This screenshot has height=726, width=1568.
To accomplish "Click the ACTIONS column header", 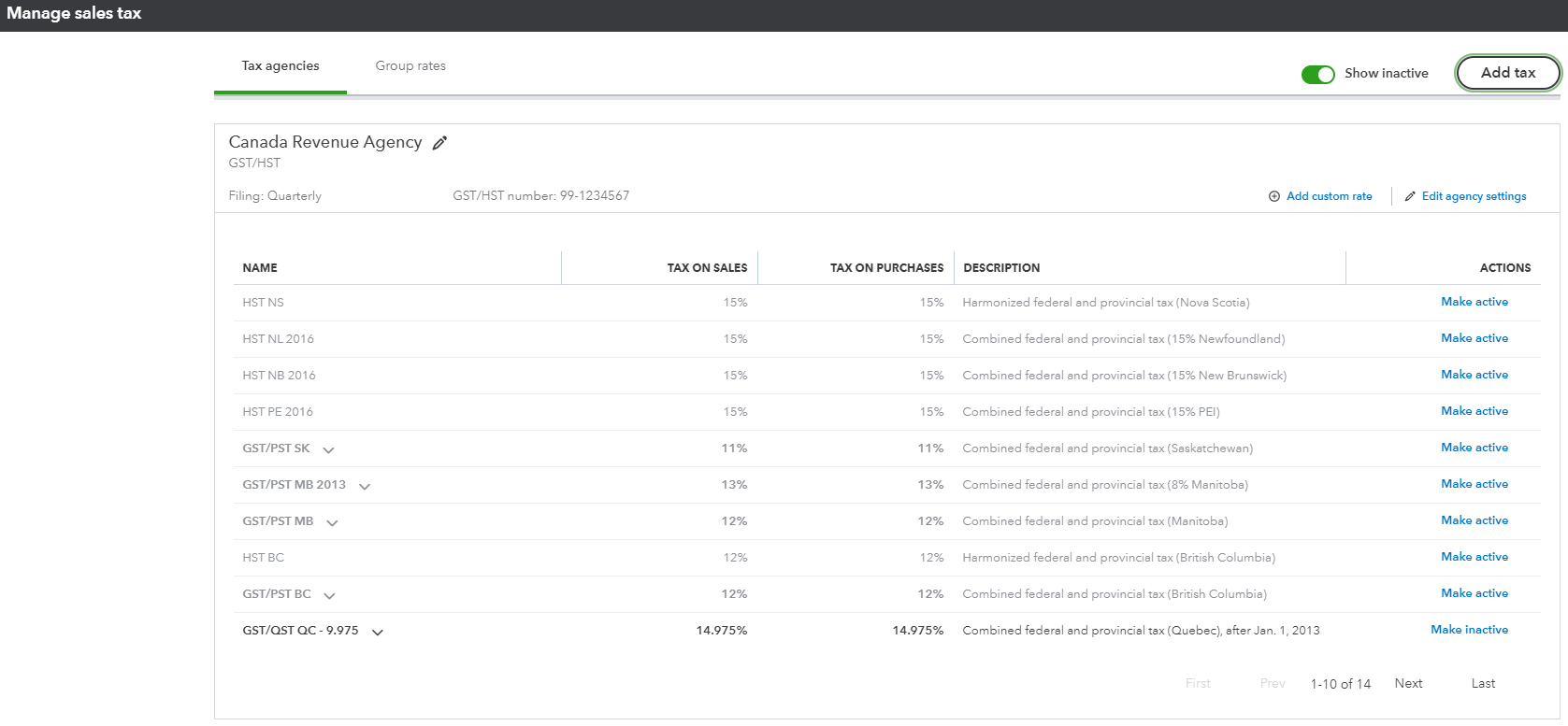I will [x=1505, y=268].
